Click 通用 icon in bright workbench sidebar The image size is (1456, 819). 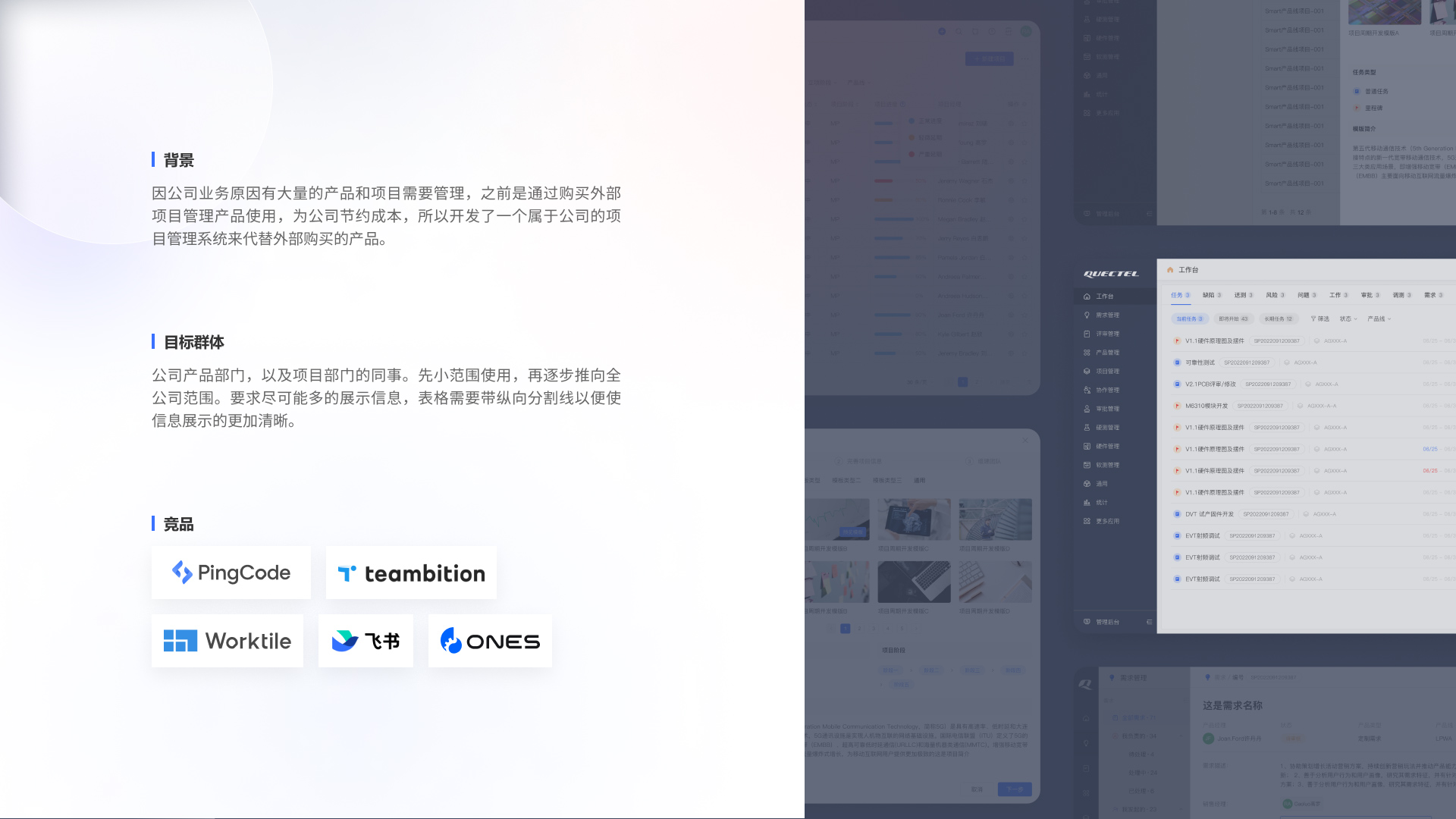pos(1087,484)
